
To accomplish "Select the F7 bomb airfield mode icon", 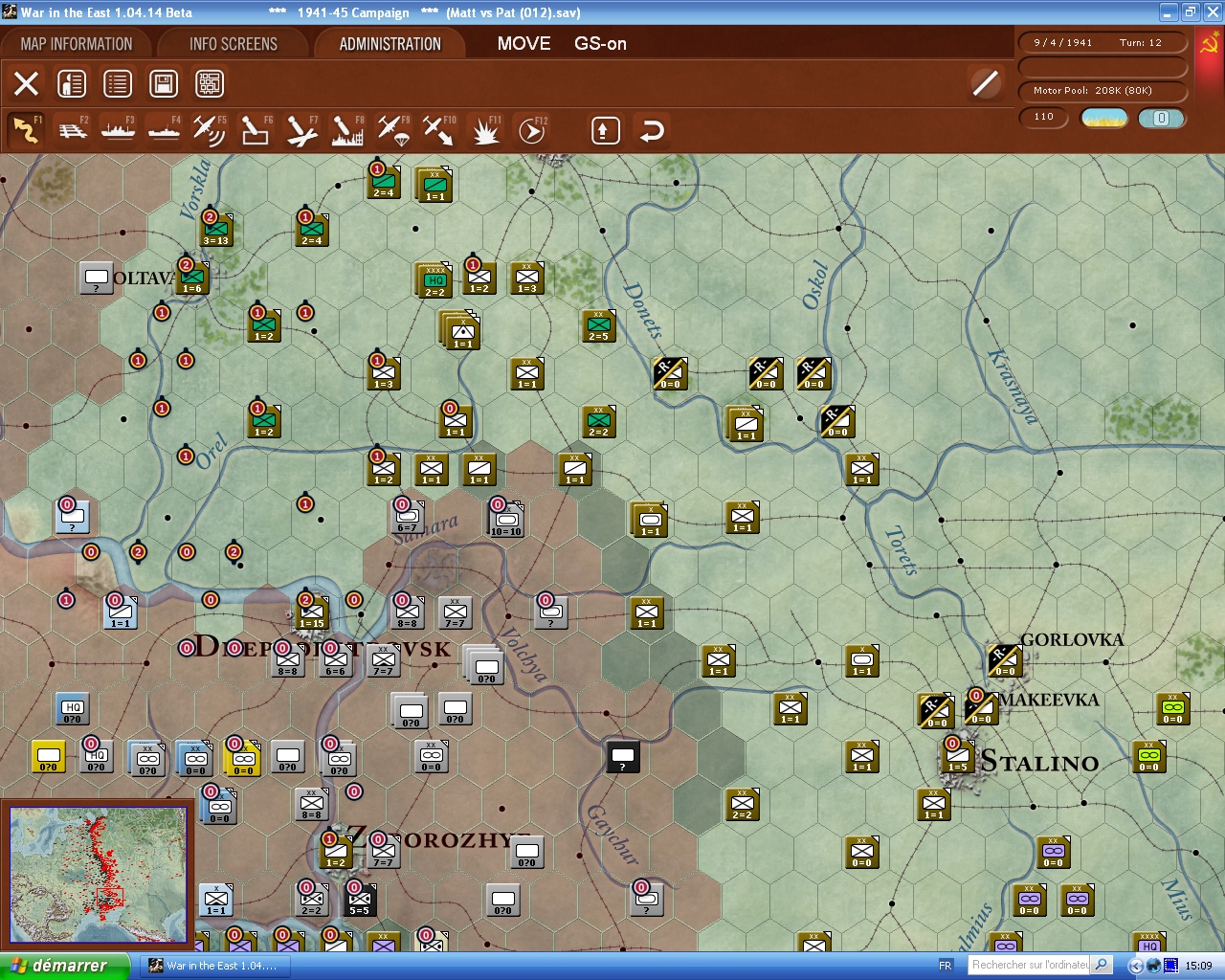I will [x=301, y=130].
